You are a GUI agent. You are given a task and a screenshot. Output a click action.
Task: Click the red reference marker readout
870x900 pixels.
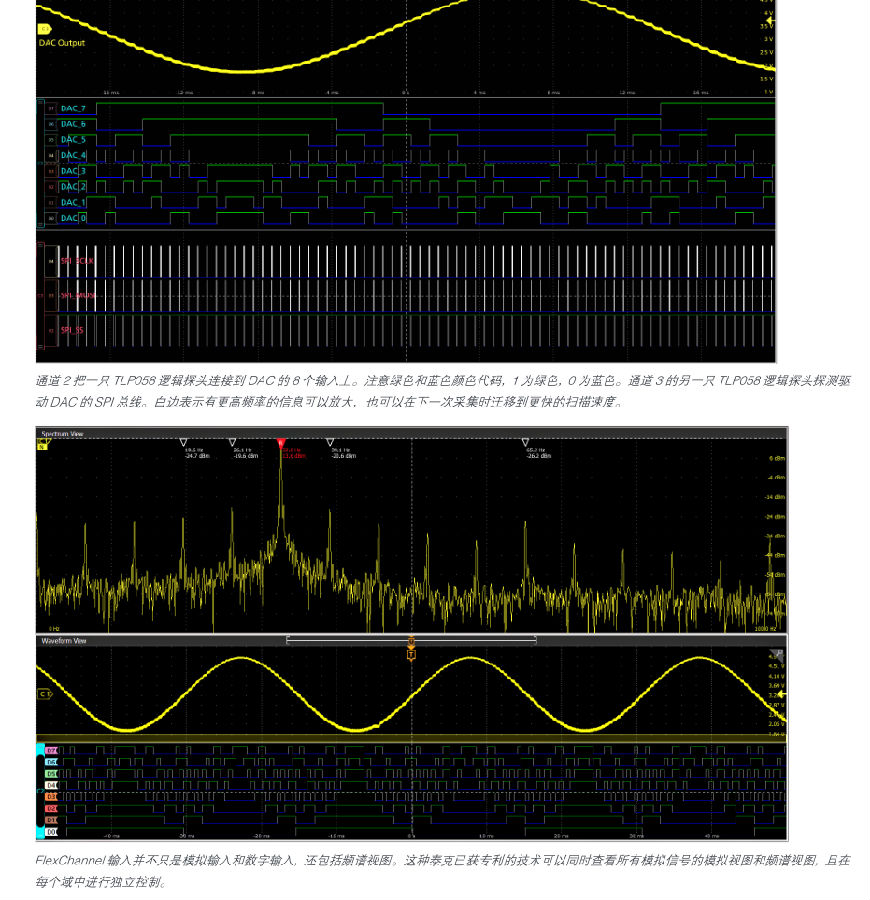click(x=294, y=453)
